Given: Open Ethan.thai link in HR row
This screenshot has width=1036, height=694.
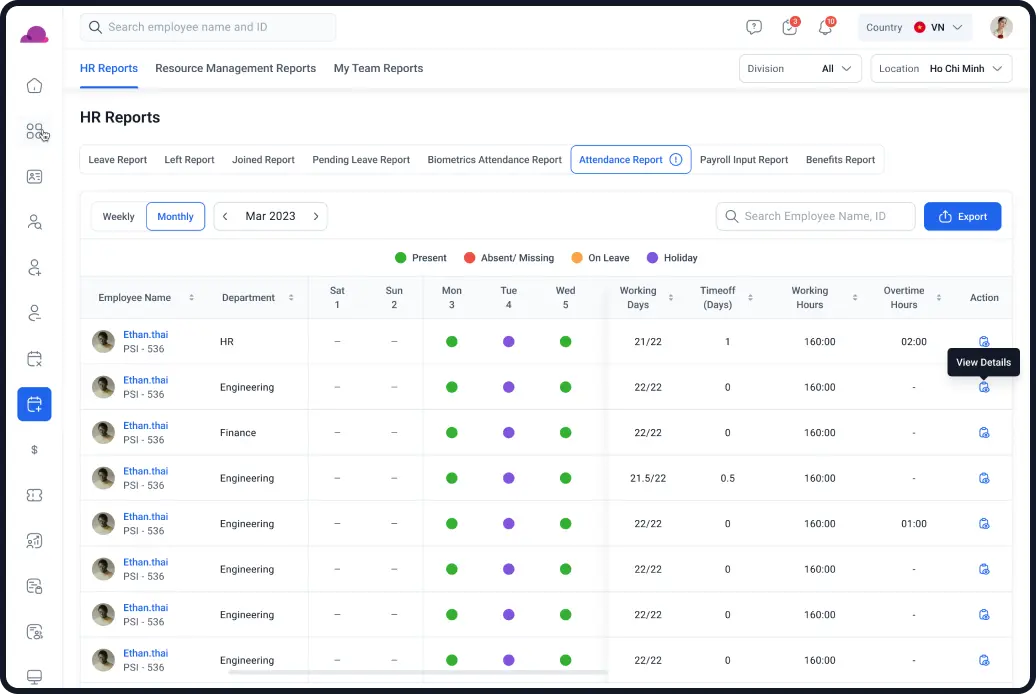Looking at the screenshot, I should (145, 334).
